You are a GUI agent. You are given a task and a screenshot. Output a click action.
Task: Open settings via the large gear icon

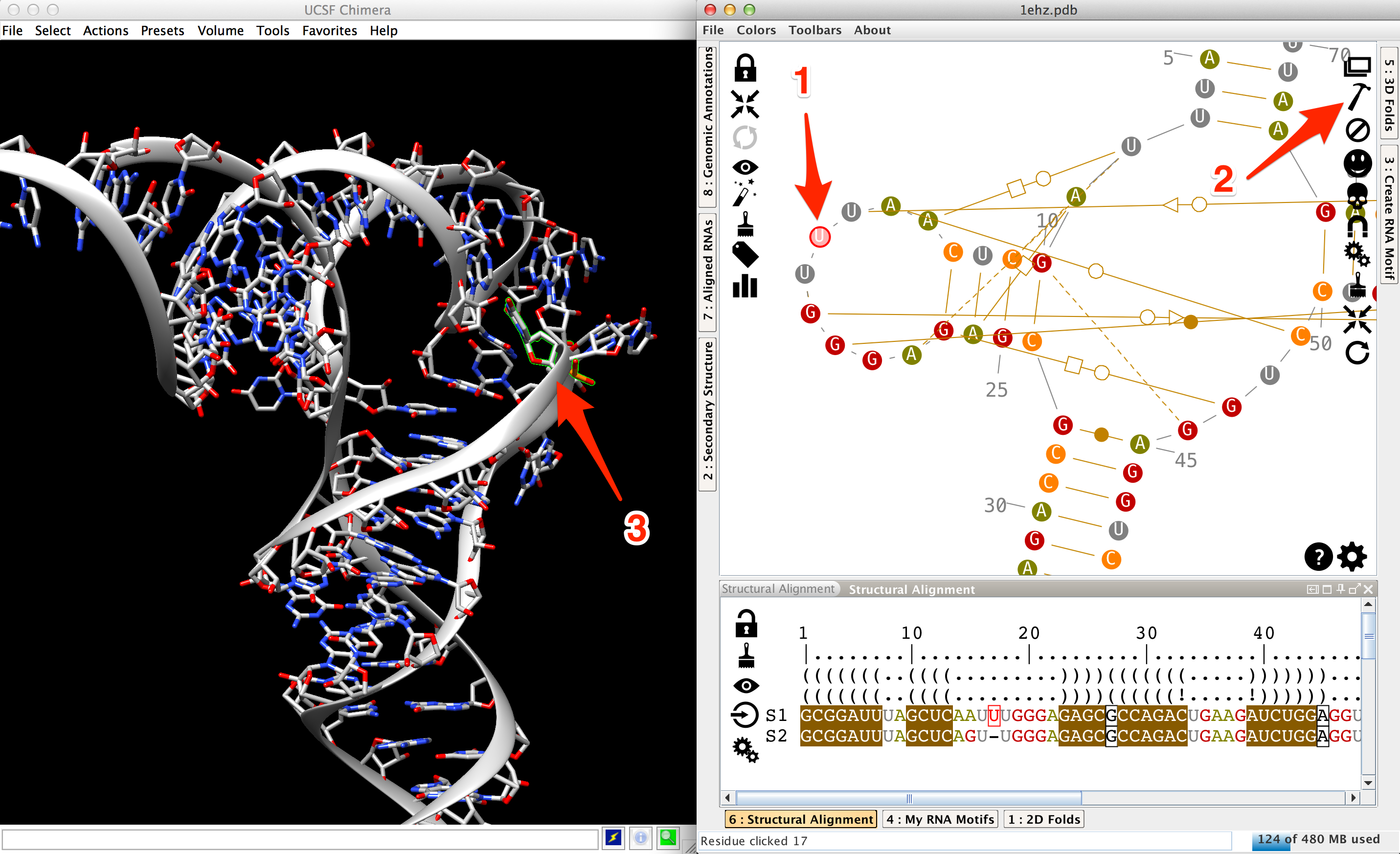[1352, 557]
